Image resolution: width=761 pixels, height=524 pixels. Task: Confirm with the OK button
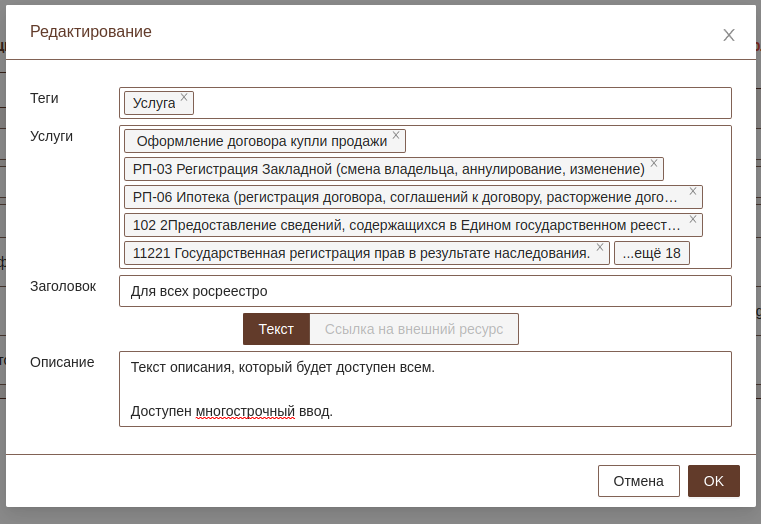coord(713,481)
